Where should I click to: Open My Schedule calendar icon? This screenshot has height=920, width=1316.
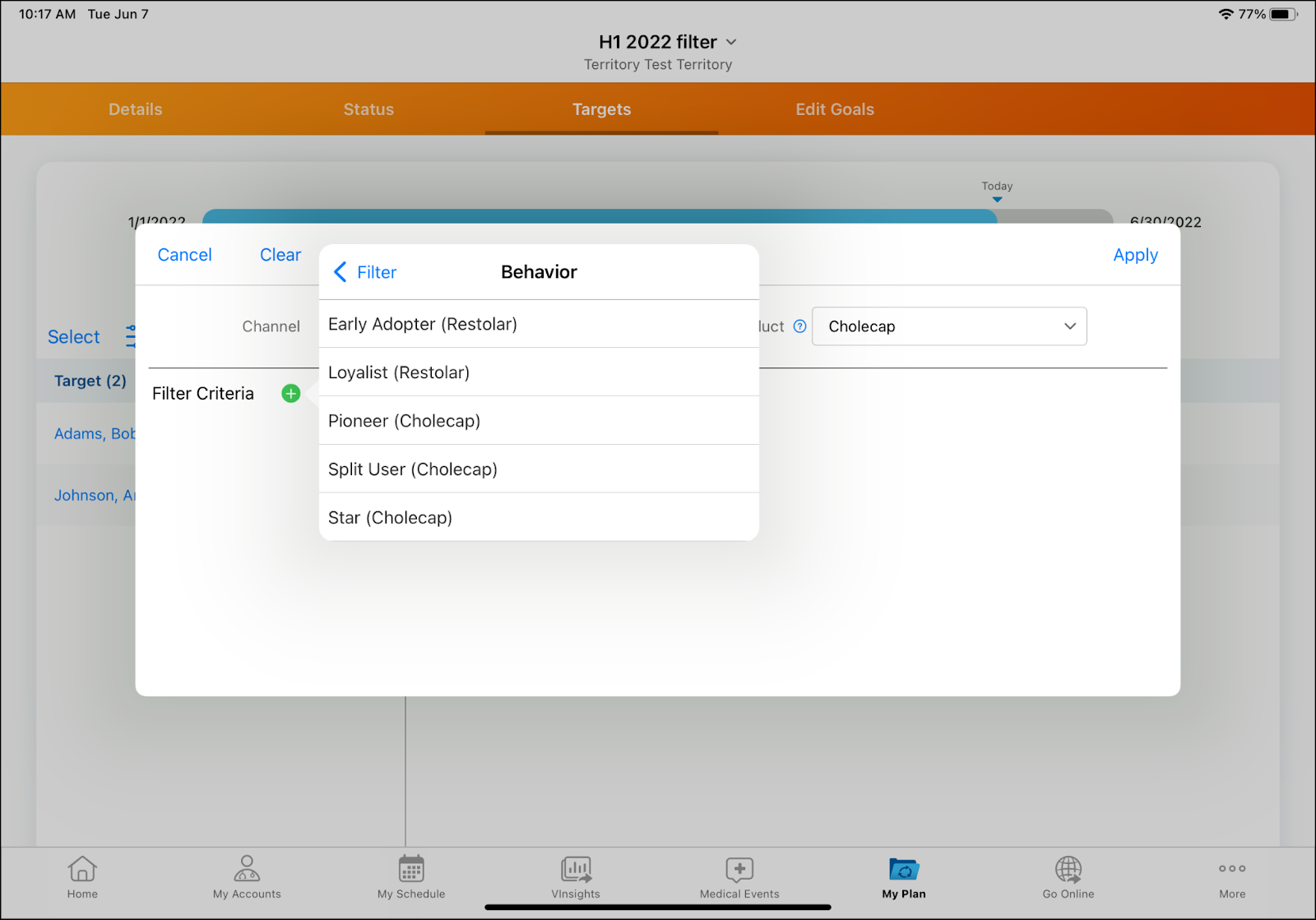[411, 869]
